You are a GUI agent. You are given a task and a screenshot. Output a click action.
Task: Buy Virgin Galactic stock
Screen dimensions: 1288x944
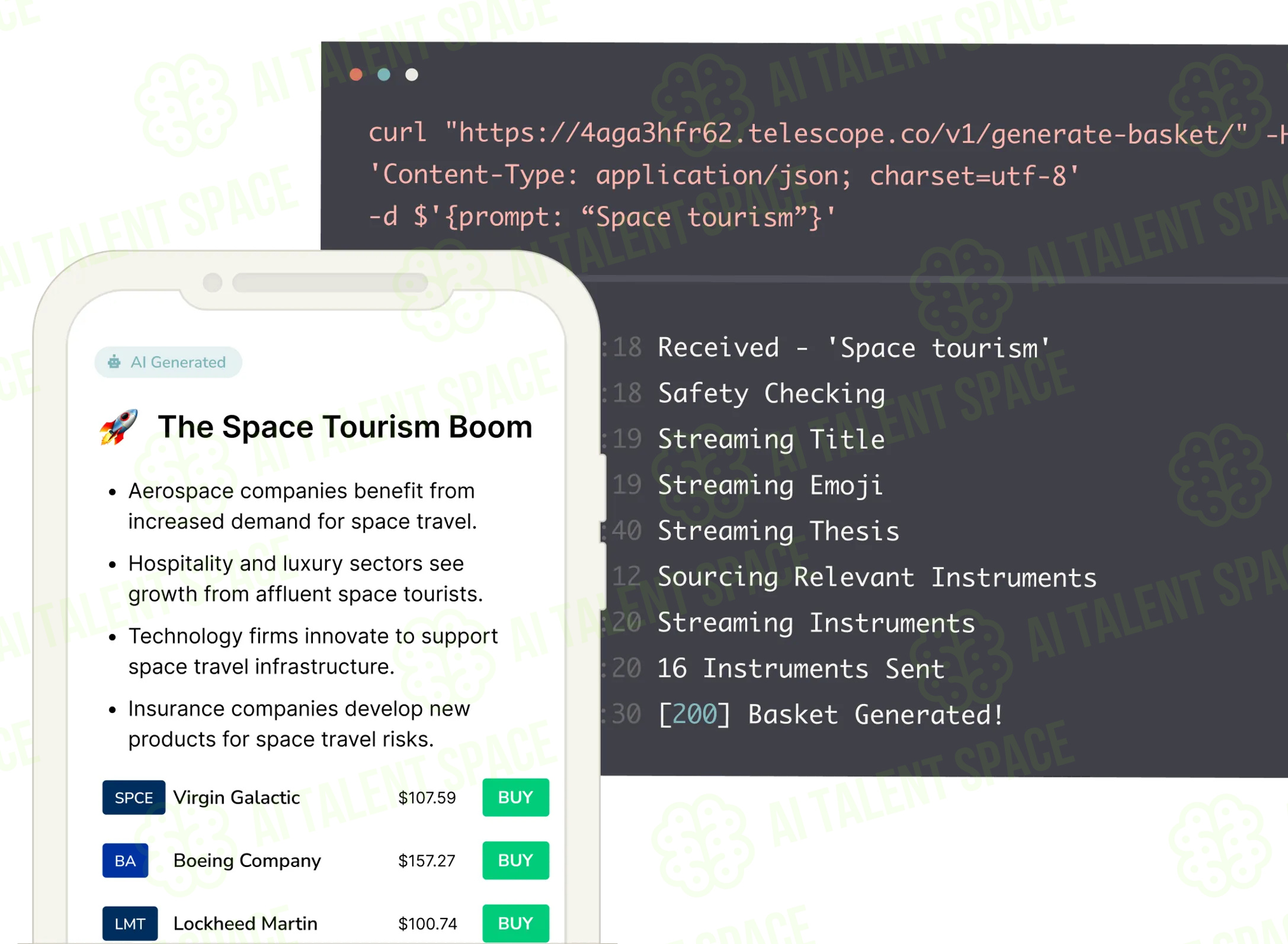(515, 798)
